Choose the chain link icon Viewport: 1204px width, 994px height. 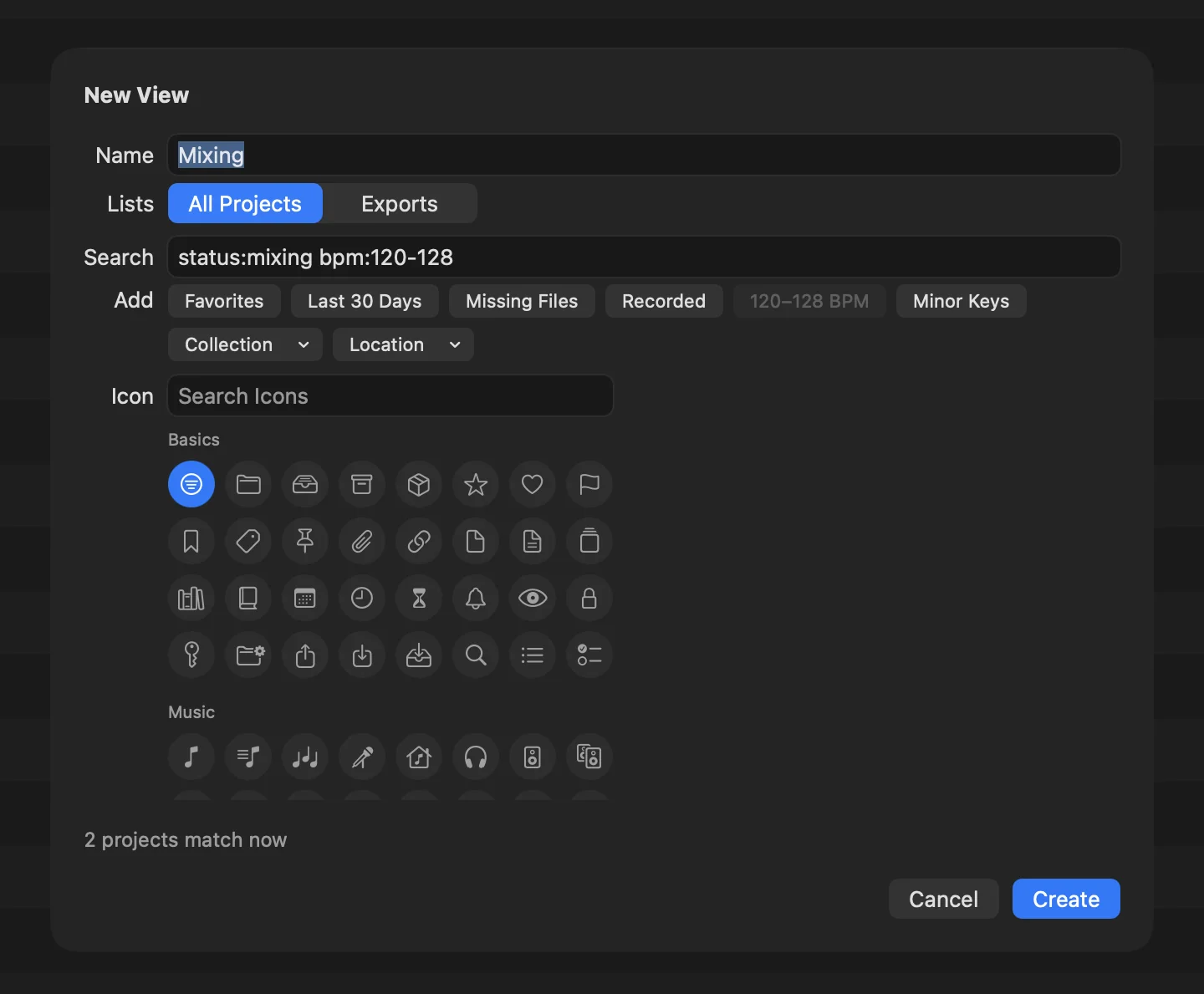click(419, 541)
